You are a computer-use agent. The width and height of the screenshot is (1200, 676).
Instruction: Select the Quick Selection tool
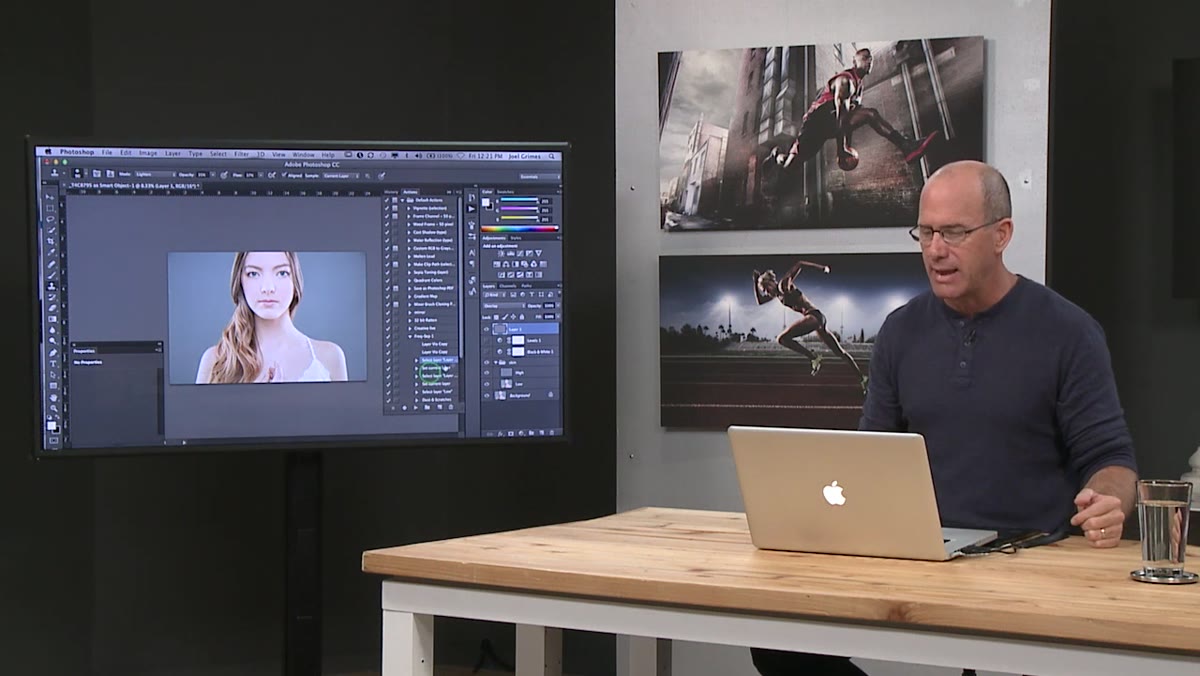(51, 230)
